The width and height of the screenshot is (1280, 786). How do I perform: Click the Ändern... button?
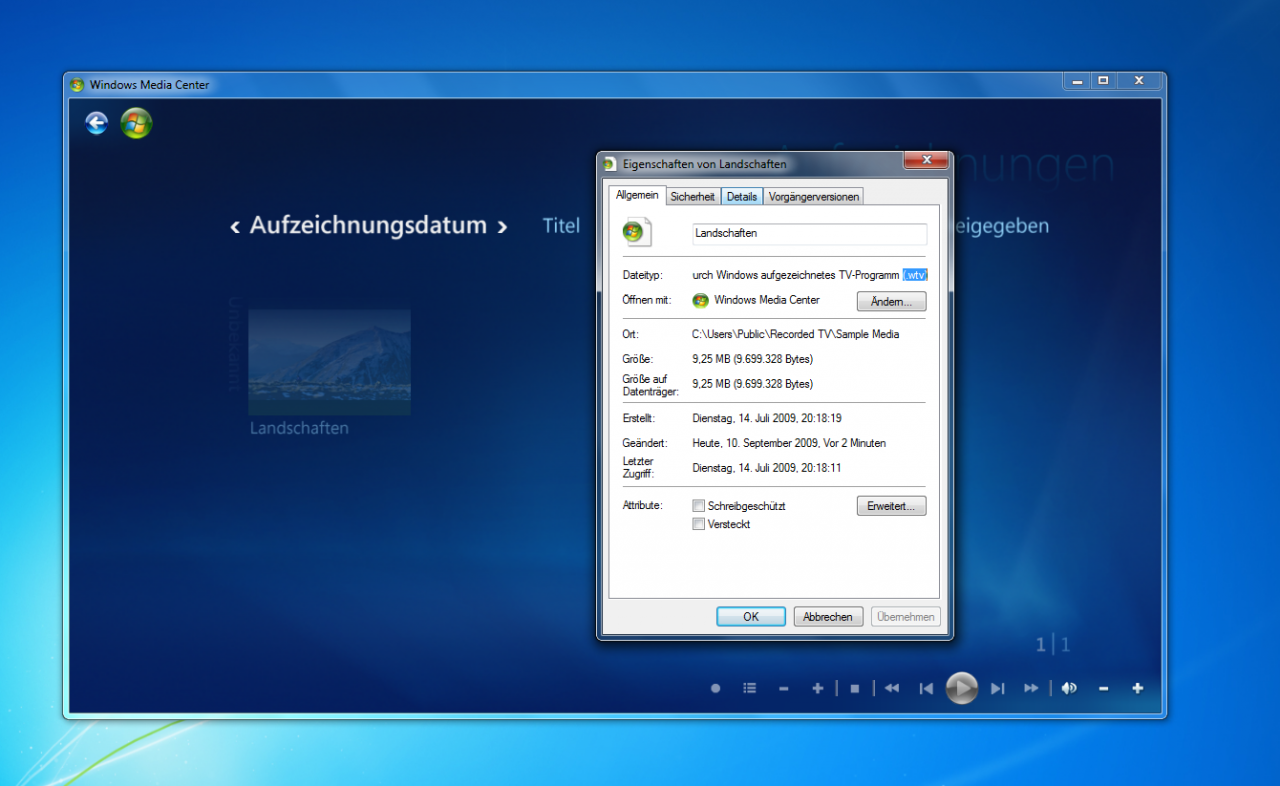point(891,301)
